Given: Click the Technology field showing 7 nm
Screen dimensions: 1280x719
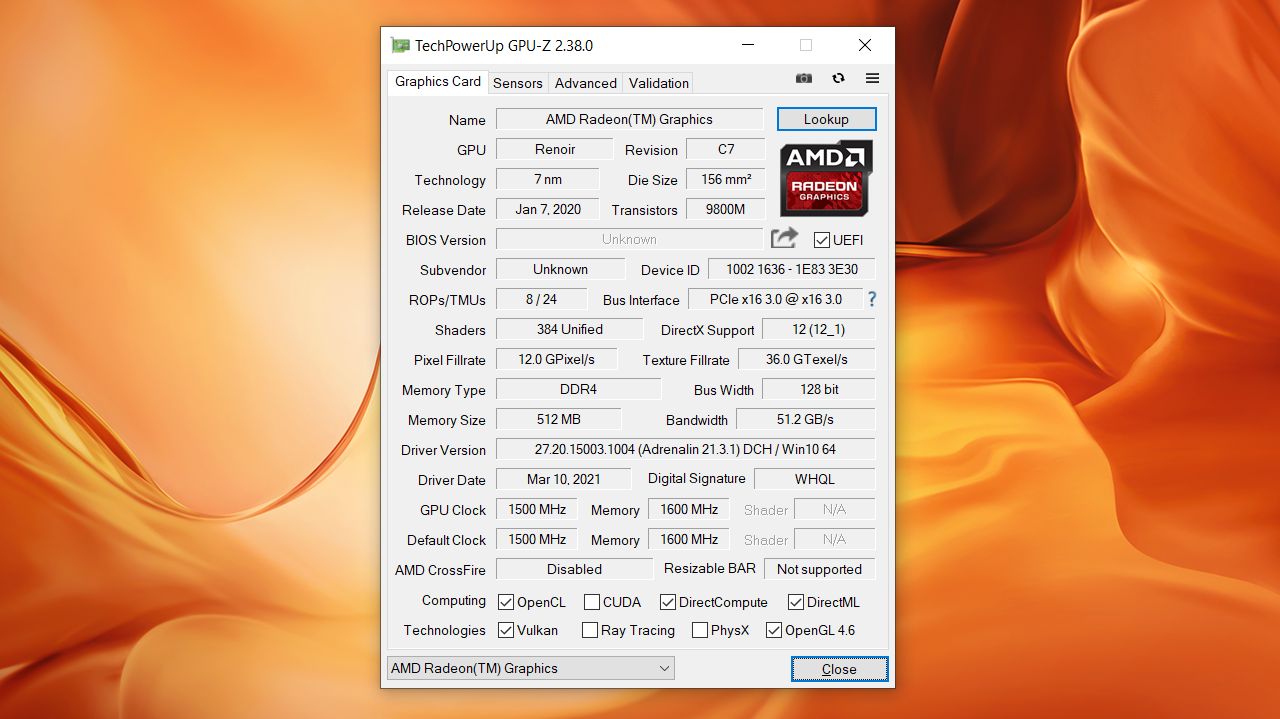Looking at the screenshot, I should tap(547, 179).
